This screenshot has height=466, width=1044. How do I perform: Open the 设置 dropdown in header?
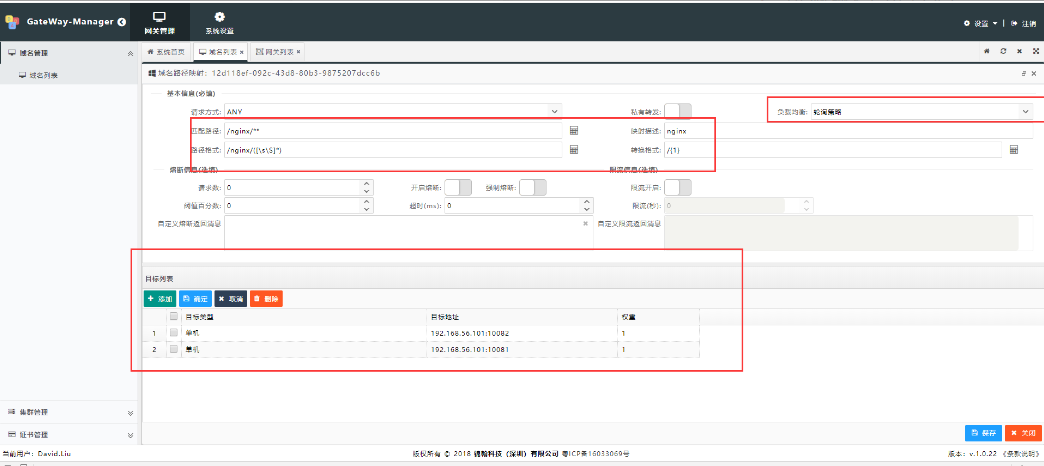click(981, 23)
